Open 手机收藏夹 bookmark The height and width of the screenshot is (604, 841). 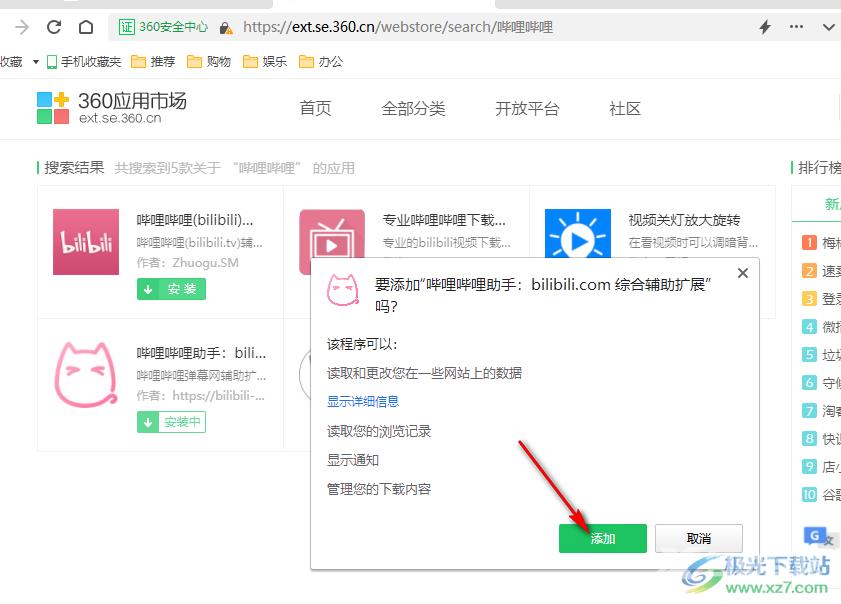(84, 62)
